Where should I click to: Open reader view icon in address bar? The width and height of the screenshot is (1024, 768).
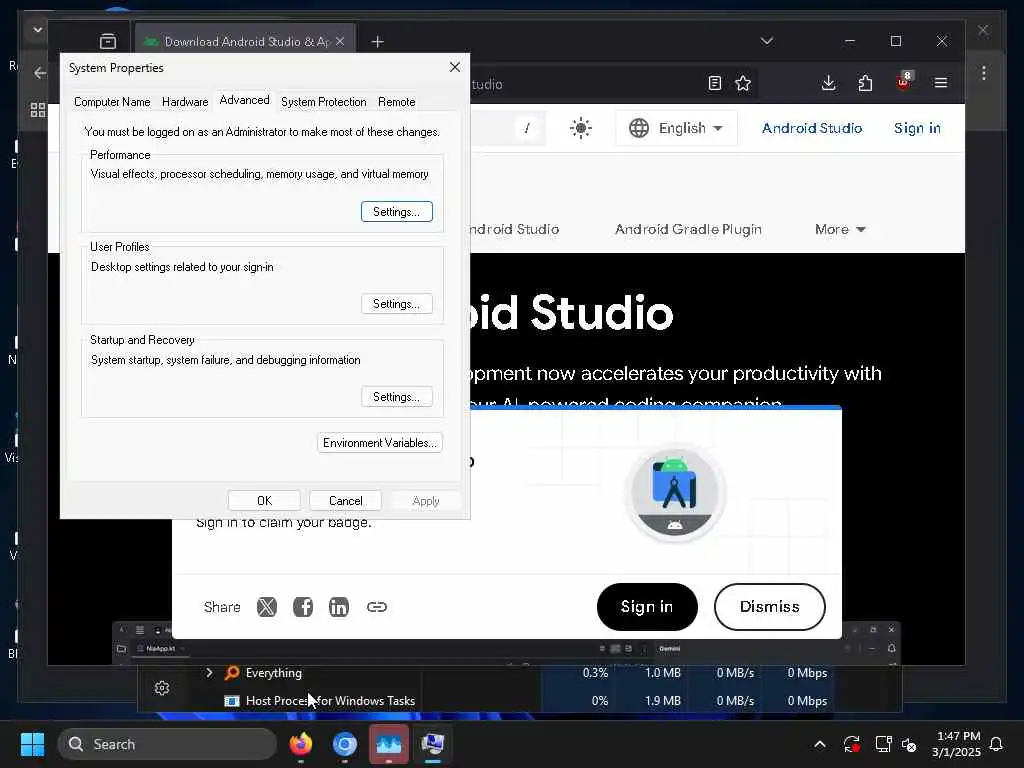715,83
